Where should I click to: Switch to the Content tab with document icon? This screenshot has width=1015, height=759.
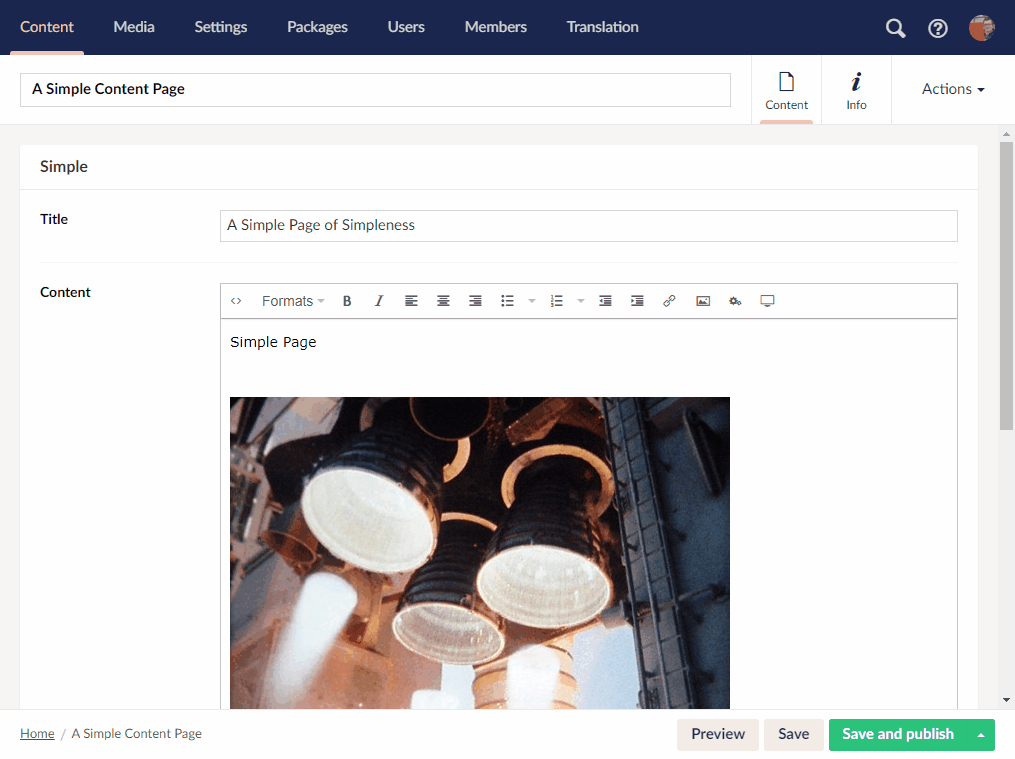(x=786, y=90)
